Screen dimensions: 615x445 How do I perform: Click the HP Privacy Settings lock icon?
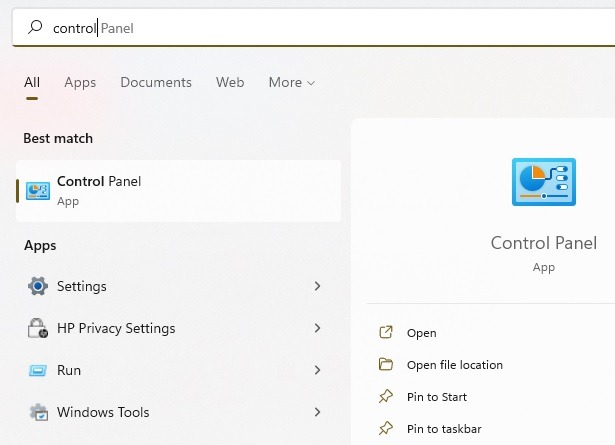tap(38, 328)
